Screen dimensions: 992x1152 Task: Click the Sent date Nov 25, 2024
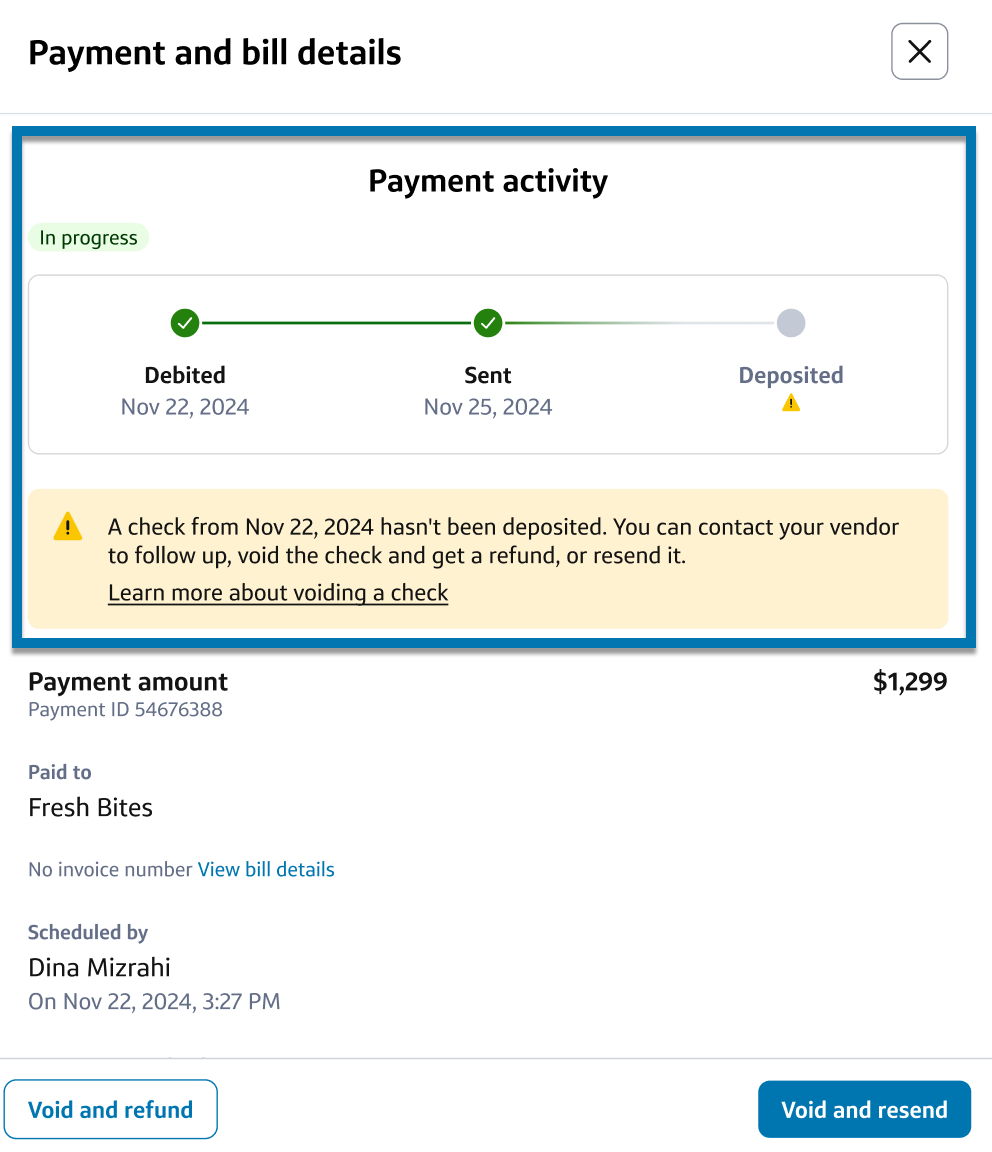[488, 407]
